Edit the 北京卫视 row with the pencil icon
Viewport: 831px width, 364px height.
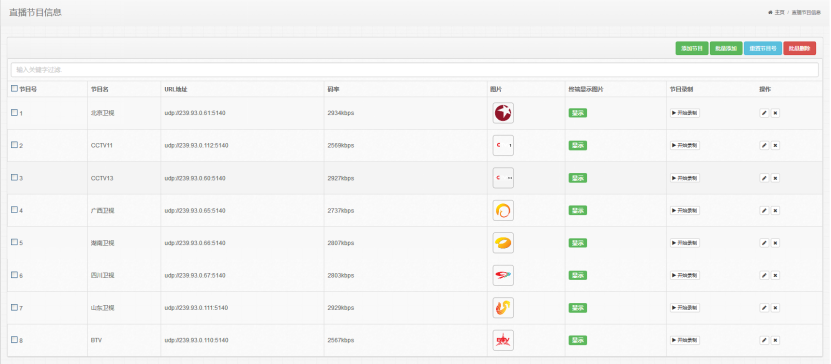point(764,113)
